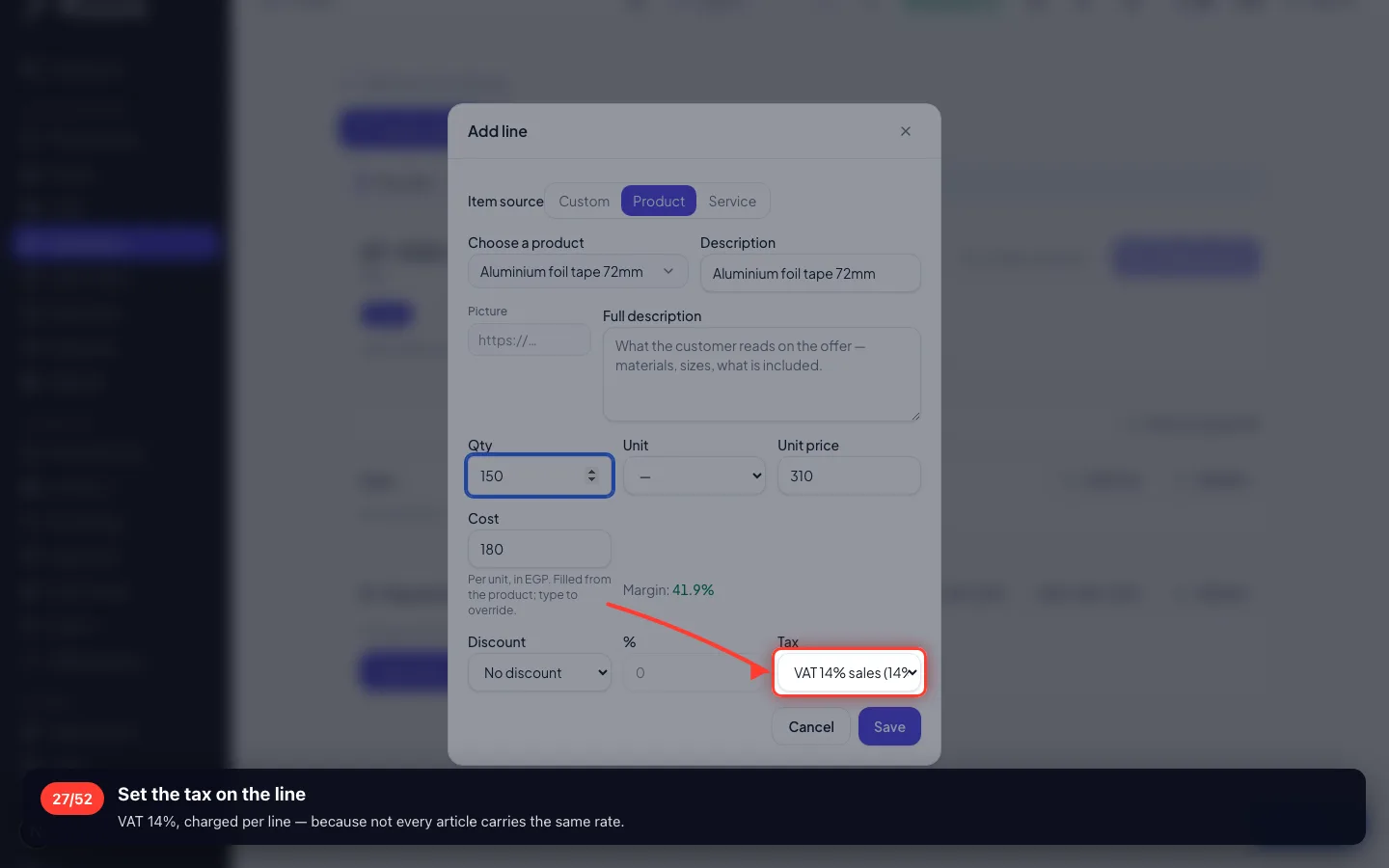Screen dimensions: 1389x868
Task: Click the Picture URL field
Action: [530, 340]
